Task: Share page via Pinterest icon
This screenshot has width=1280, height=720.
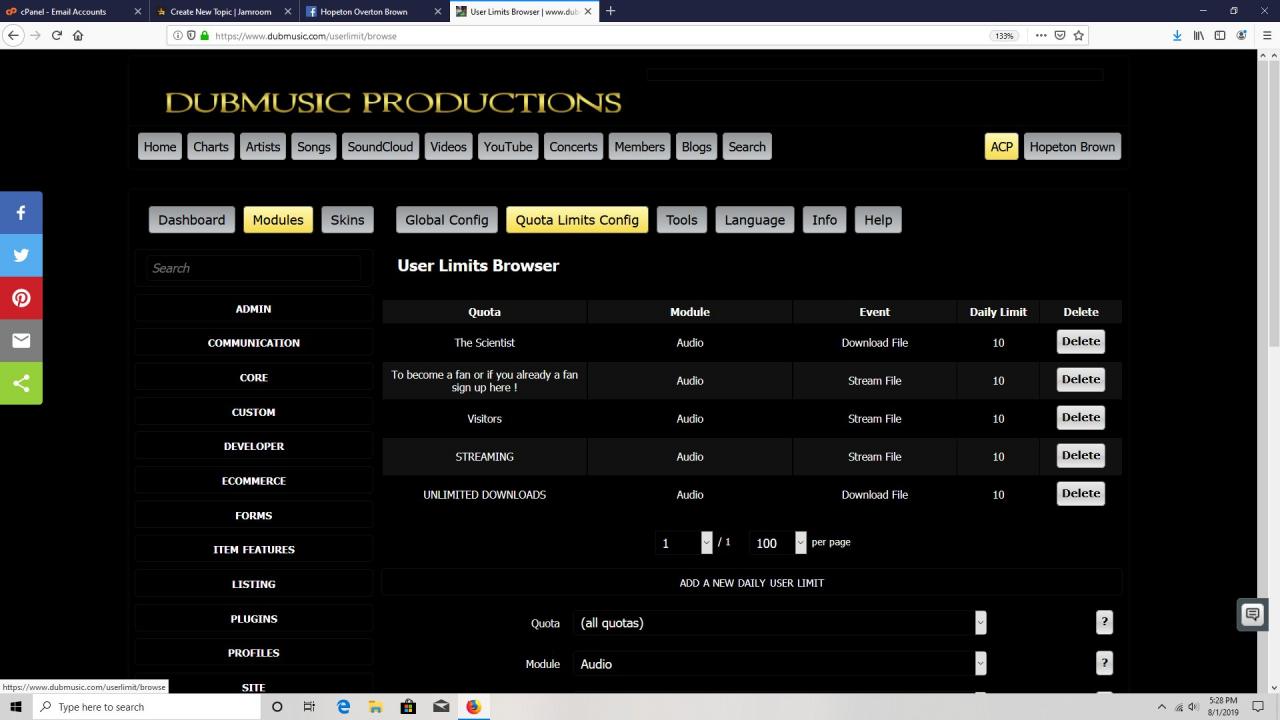Action: pyautogui.click(x=21, y=298)
